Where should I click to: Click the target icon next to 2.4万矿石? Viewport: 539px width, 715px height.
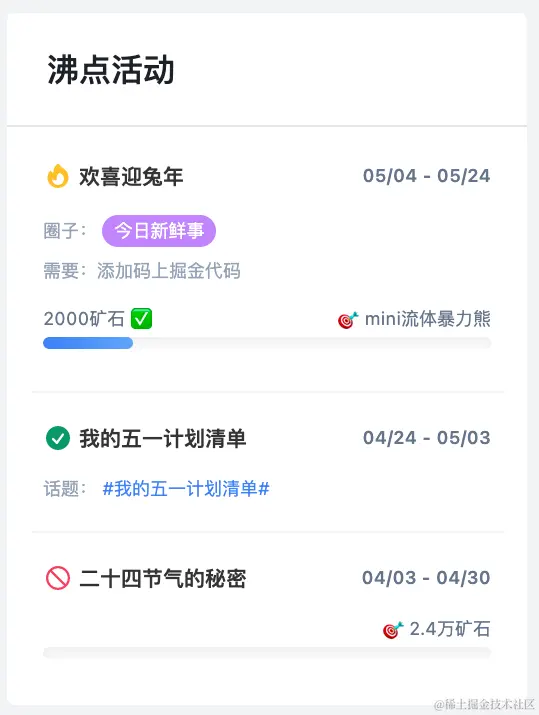[393, 630]
